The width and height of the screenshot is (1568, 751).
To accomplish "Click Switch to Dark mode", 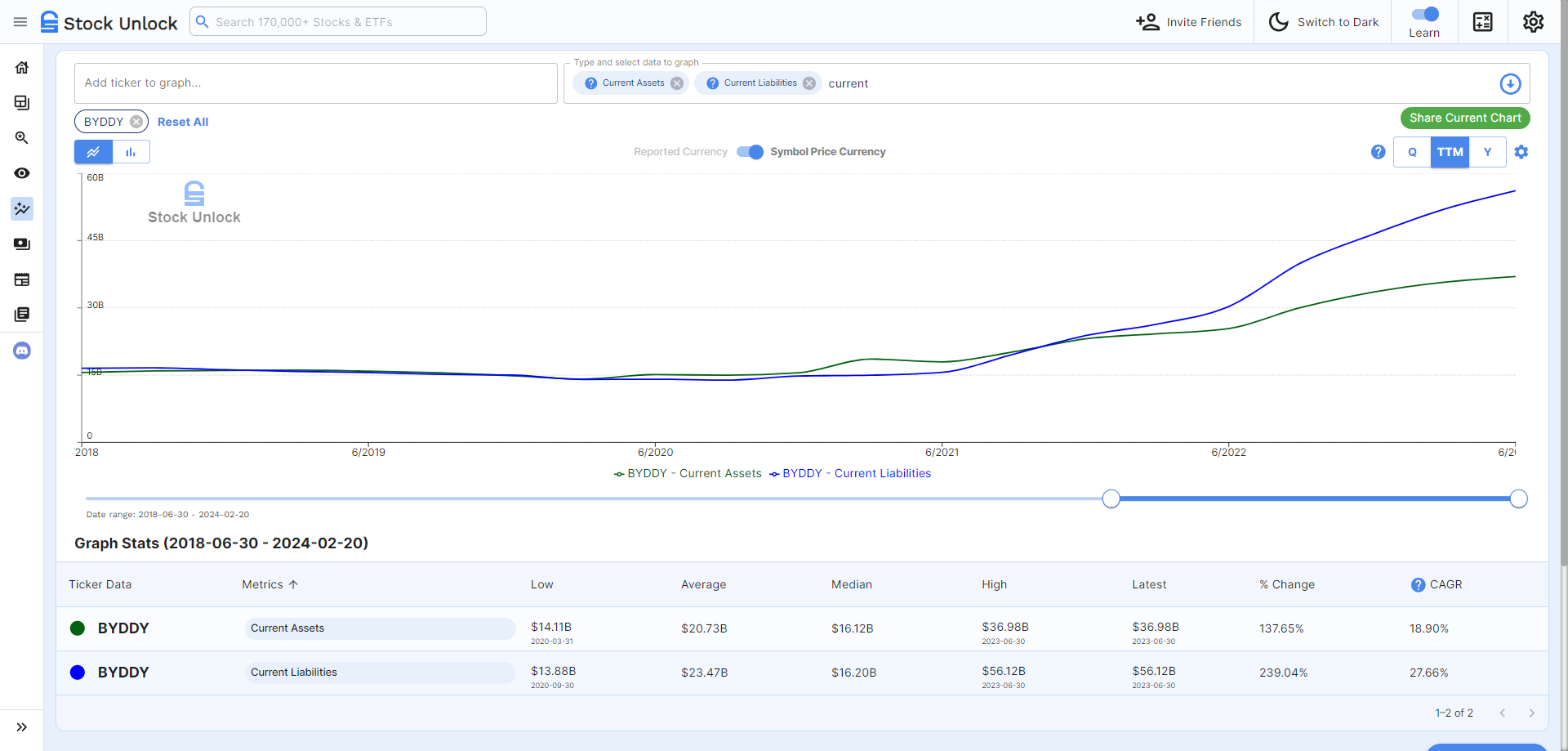I will coord(1323,22).
